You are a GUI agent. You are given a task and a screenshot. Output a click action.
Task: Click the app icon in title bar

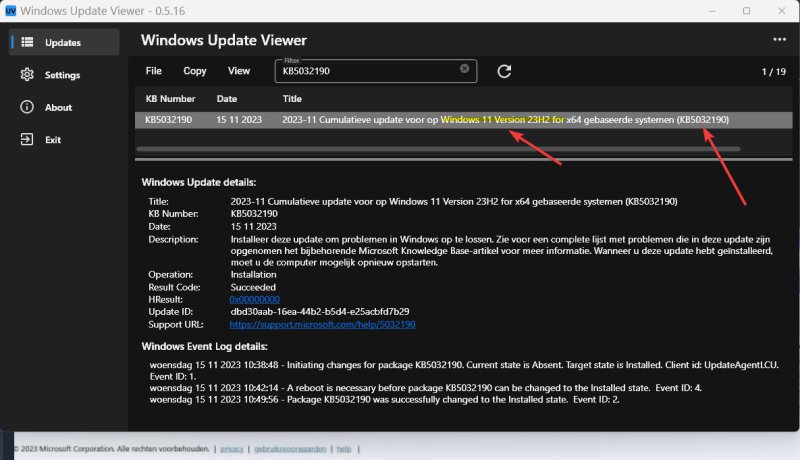coord(10,10)
